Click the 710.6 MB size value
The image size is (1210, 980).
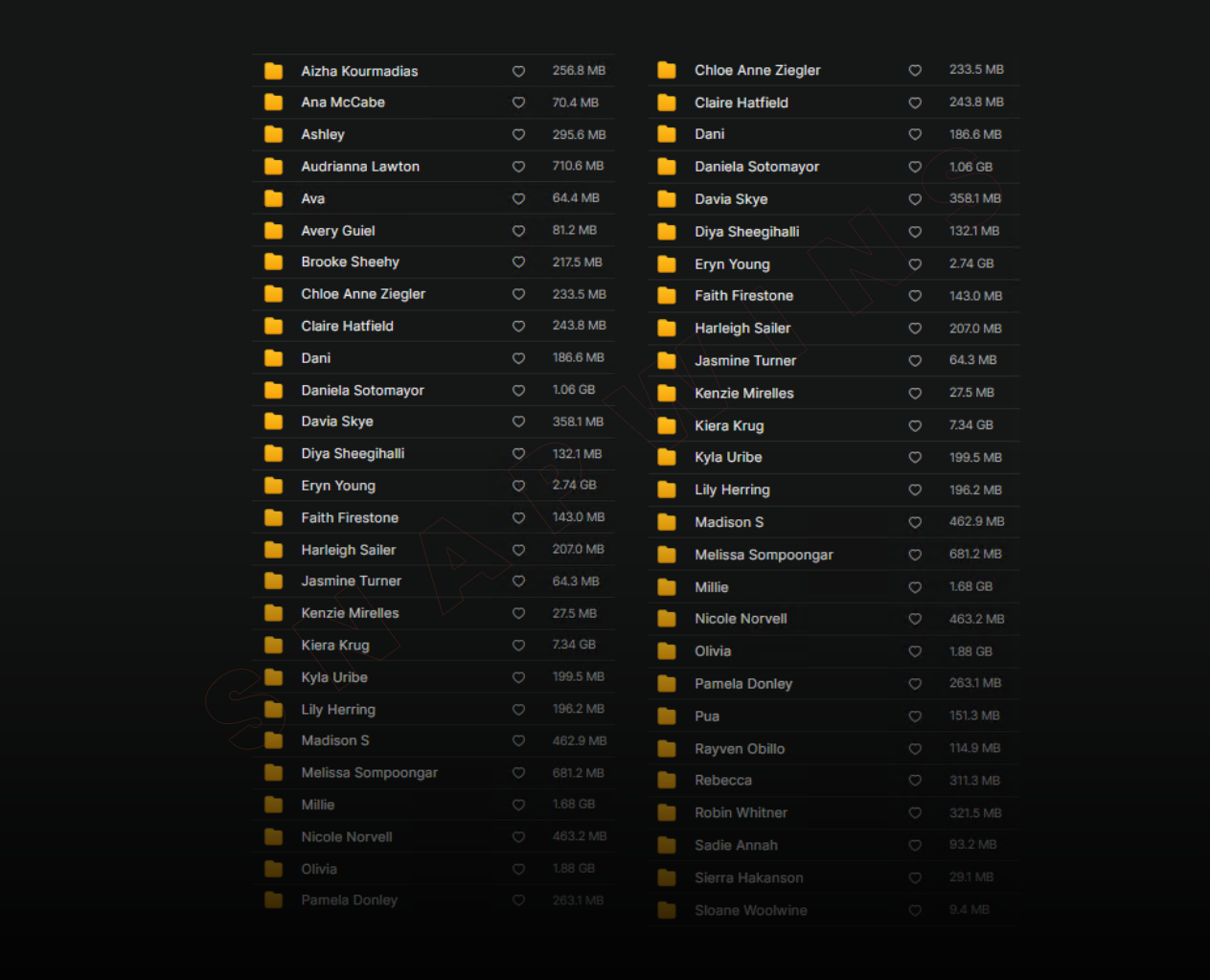click(578, 167)
